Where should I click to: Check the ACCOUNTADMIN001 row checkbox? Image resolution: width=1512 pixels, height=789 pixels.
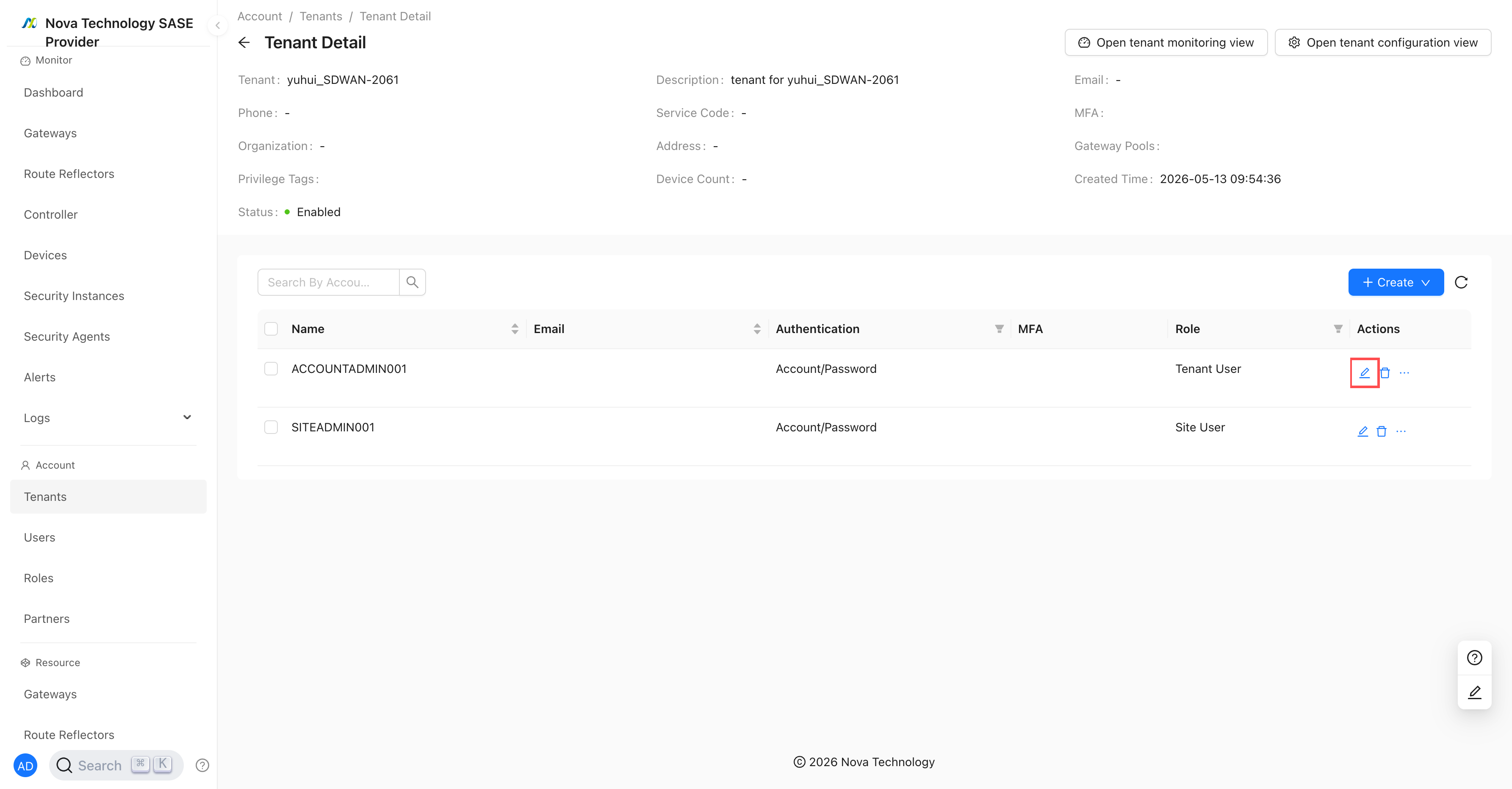271,369
